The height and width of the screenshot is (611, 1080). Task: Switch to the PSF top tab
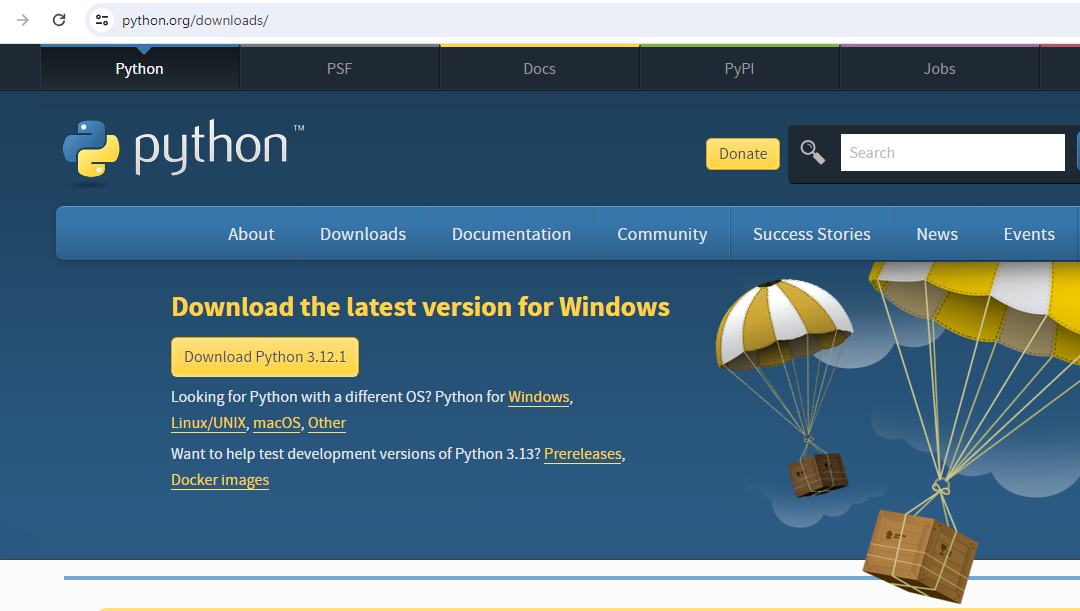(339, 69)
